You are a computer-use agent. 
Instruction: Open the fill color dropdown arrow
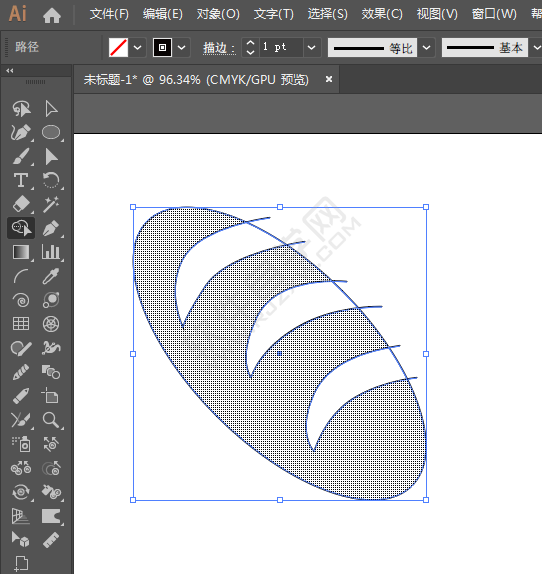click(x=138, y=48)
